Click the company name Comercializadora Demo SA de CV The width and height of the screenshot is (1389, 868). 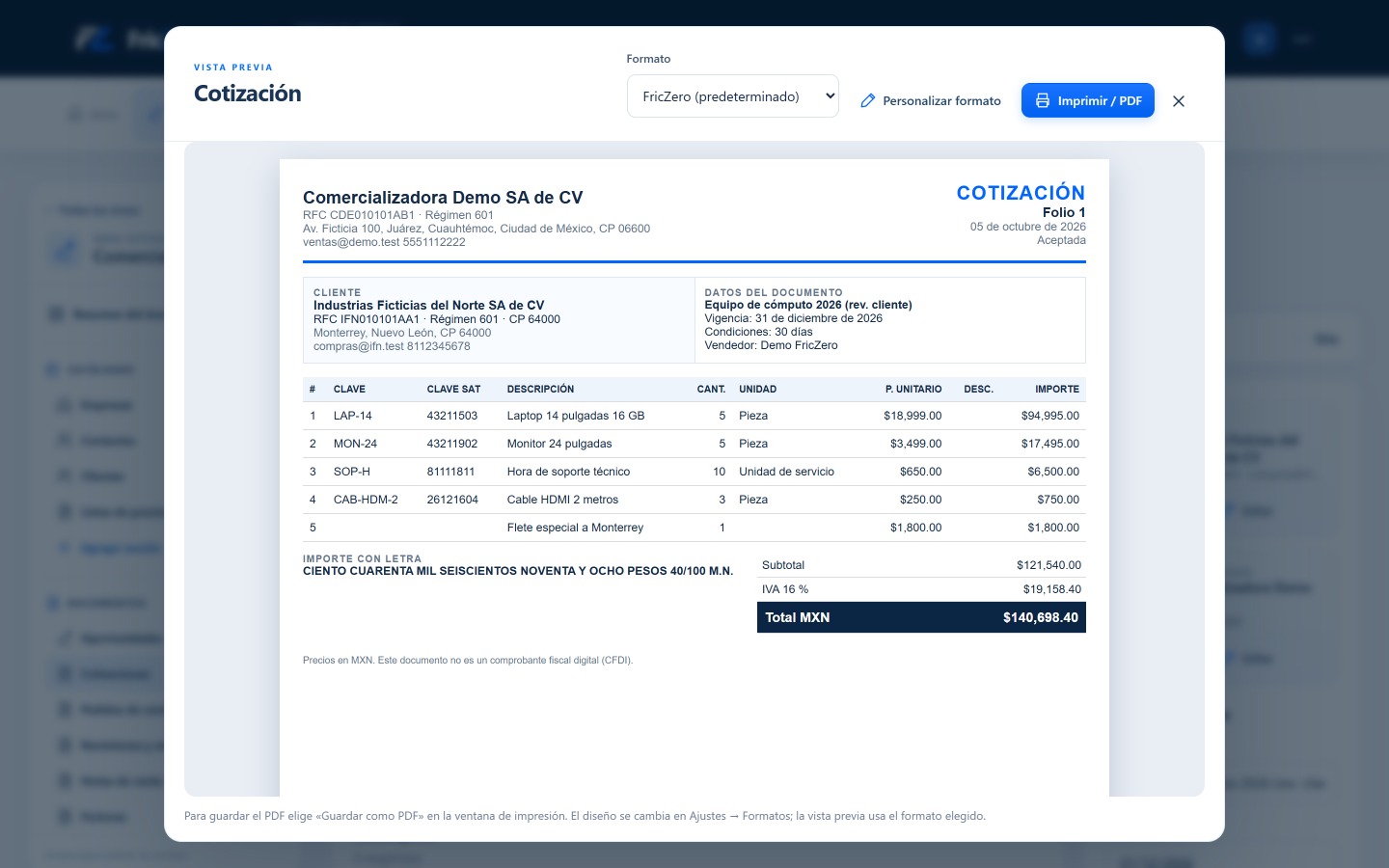click(443, 198)
